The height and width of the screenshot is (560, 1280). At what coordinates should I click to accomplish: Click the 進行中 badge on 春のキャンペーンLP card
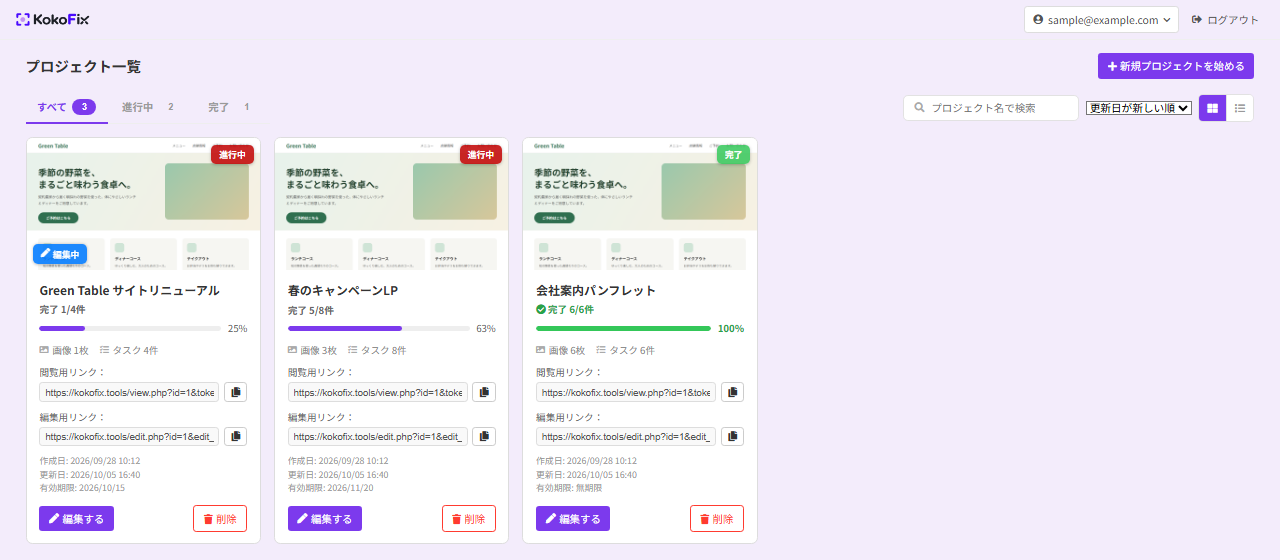[481, 155]
